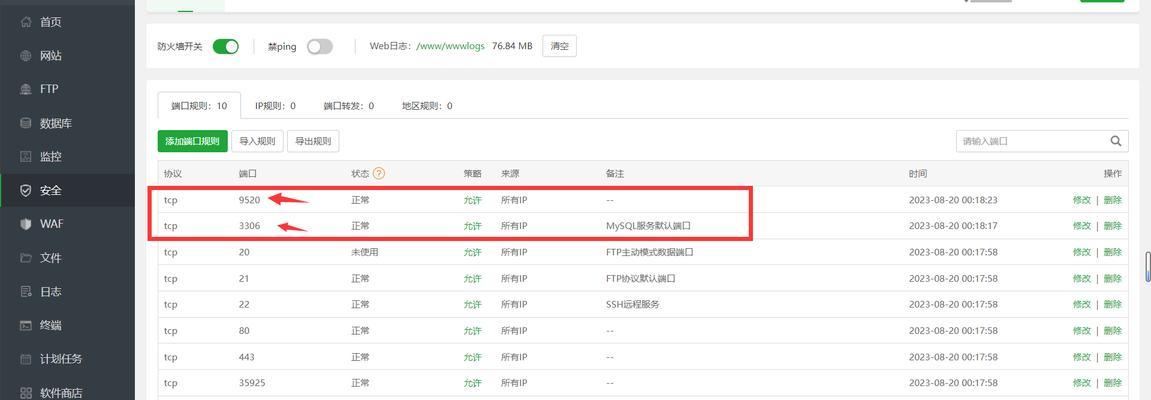Click the 安全 shield icon

[26, 190]
